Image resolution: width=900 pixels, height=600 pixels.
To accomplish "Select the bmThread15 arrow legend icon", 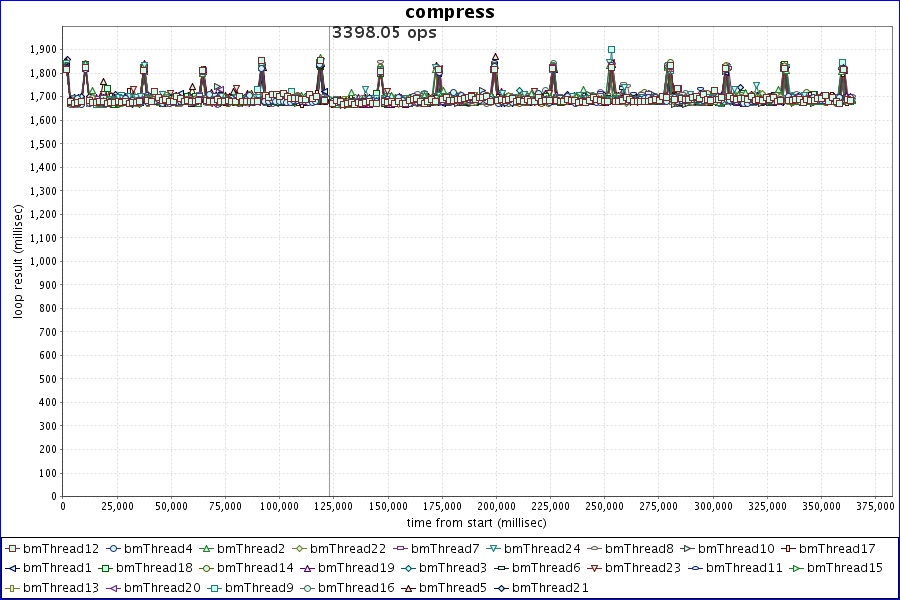I will (x=796, y=568).
